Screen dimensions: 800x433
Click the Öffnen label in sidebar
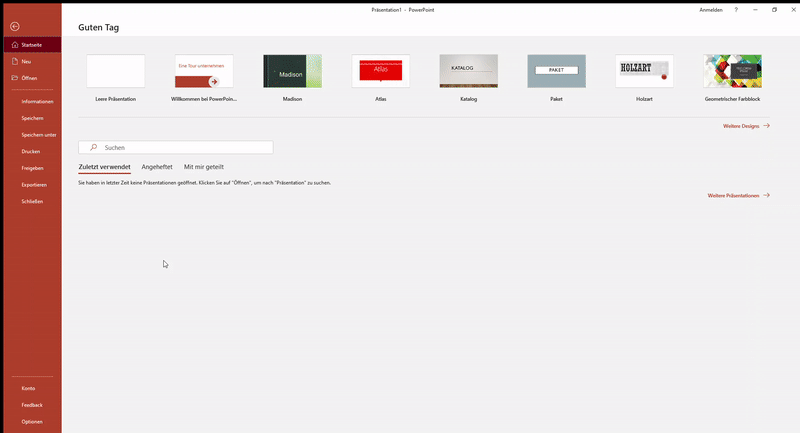click(29, 78)
